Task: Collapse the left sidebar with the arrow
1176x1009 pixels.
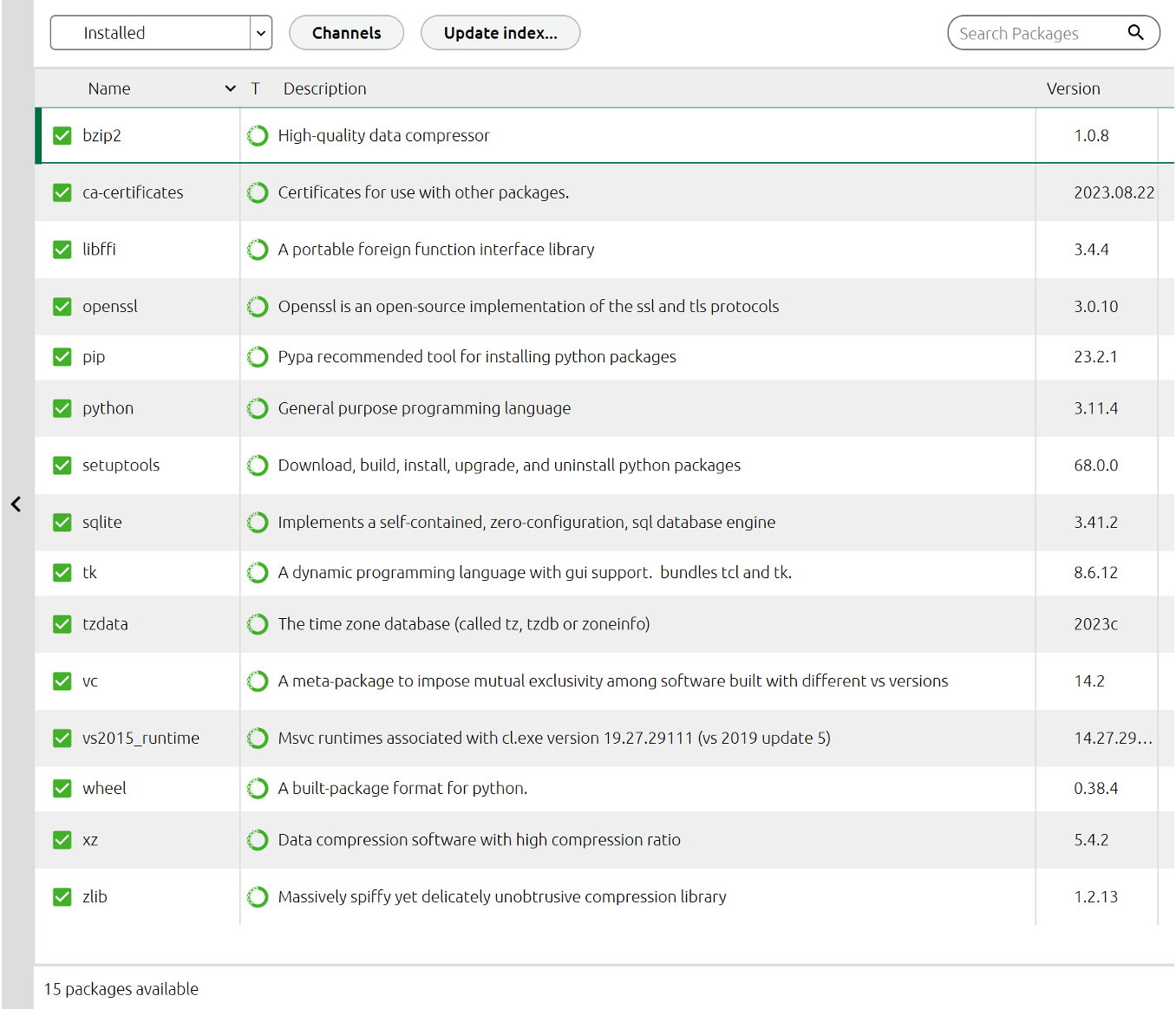Action: point(16,504)
